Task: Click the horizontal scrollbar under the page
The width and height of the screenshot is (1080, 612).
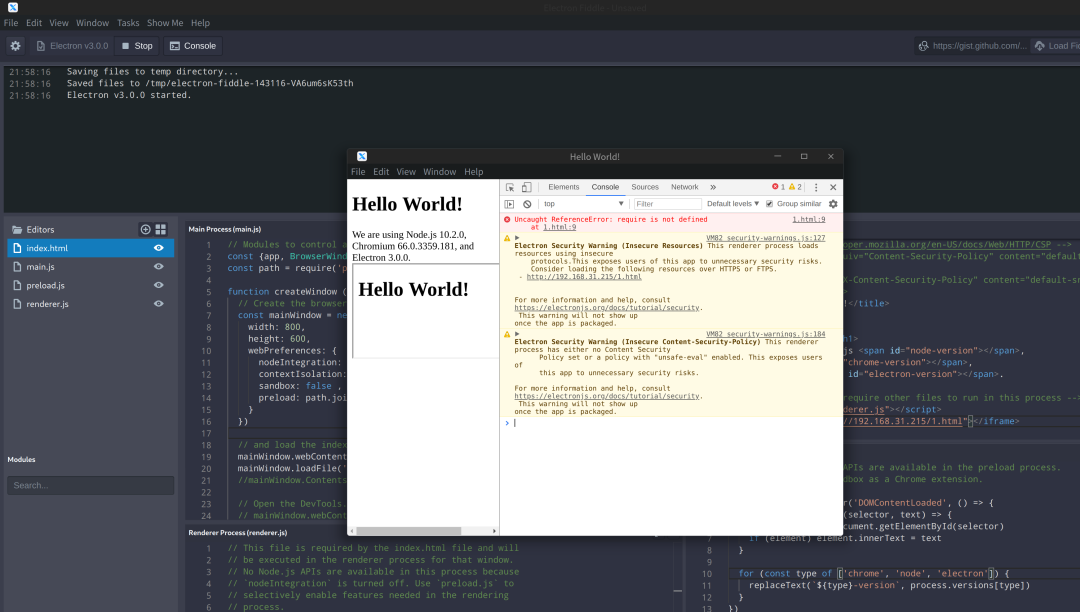Action: (x=408, y=531)
